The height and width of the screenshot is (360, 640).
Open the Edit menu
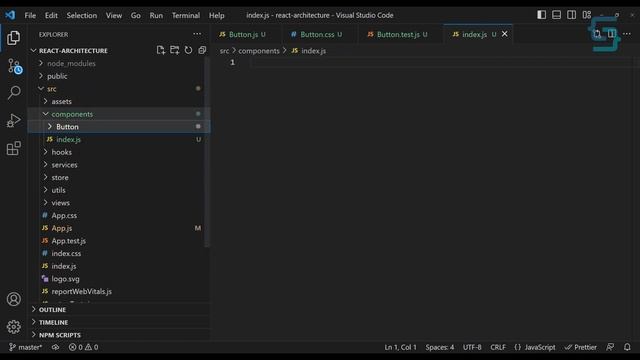(x=51, y=16)
